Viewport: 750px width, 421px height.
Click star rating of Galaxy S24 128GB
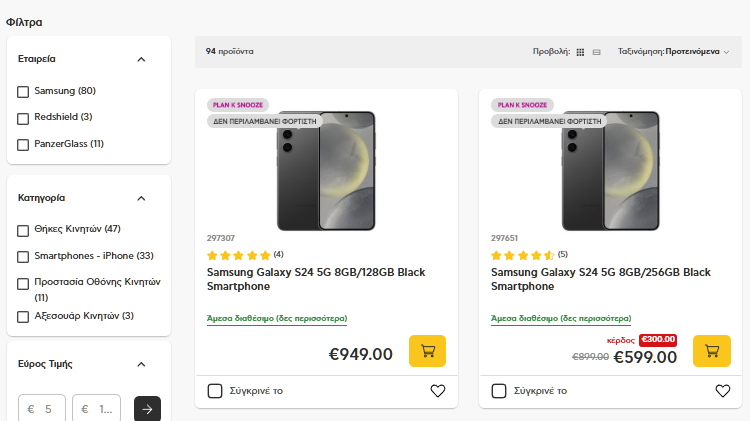coord(238,255)
